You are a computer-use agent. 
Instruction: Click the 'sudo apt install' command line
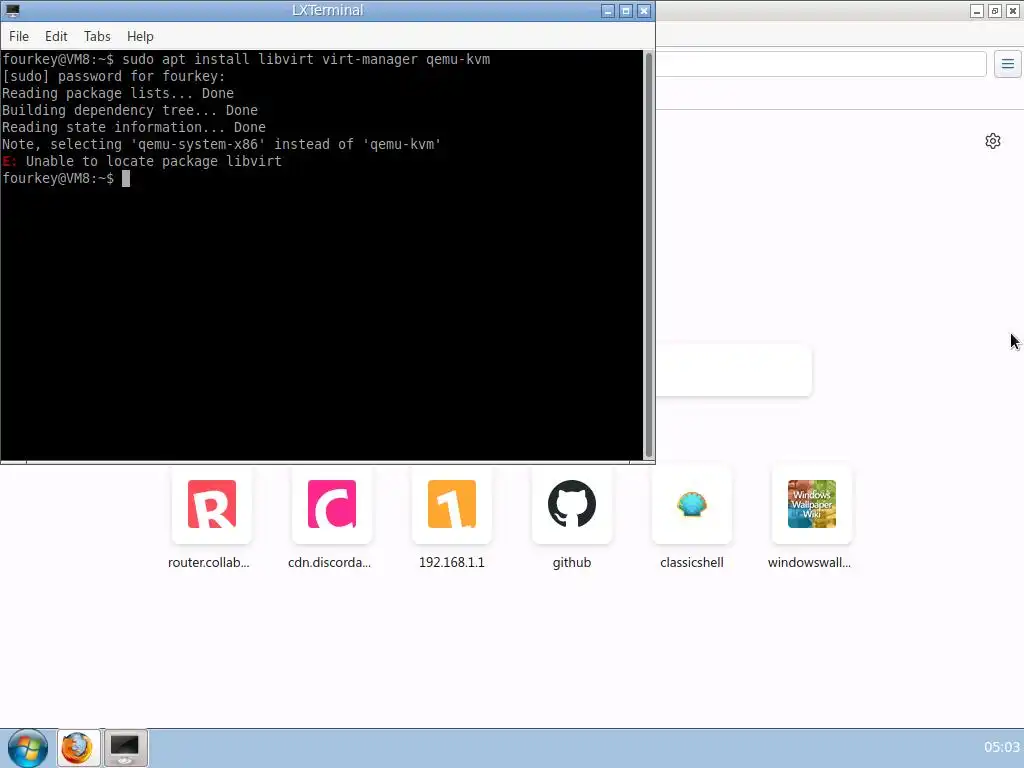246,59
